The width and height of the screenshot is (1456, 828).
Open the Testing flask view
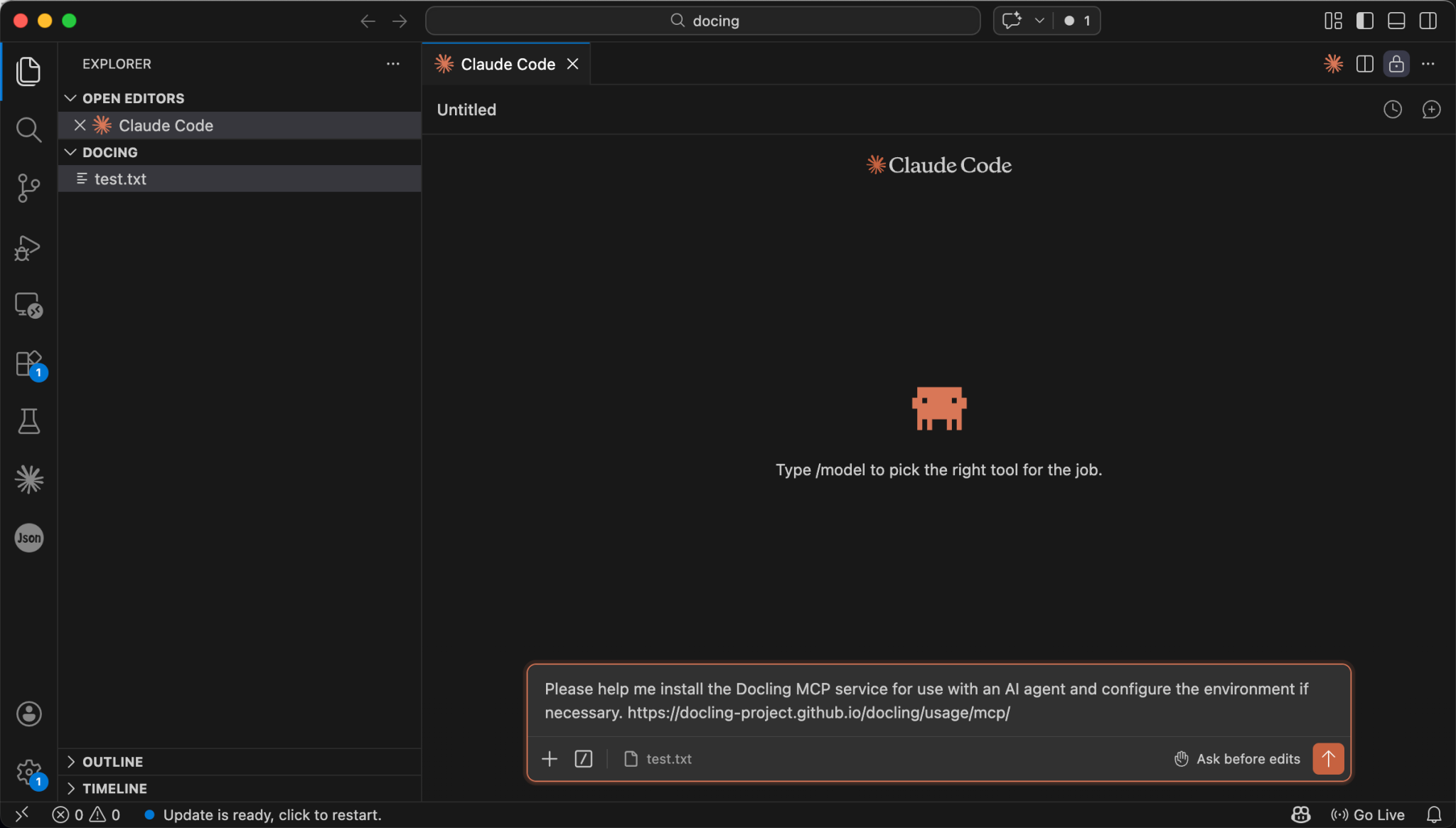[x=28, y=421]
